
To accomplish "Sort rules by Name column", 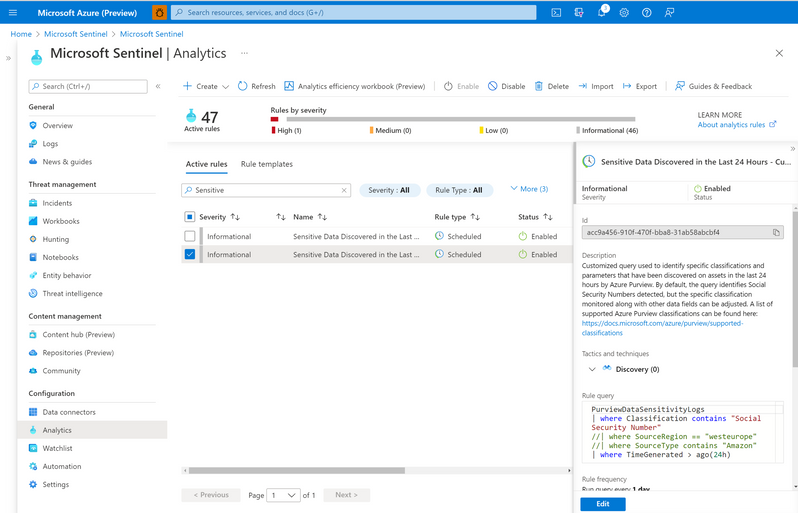I will 310,217.
